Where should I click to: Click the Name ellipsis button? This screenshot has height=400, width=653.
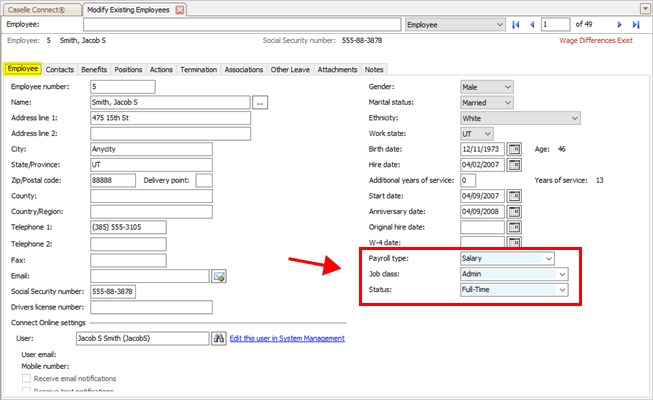[x=260, y=102]
